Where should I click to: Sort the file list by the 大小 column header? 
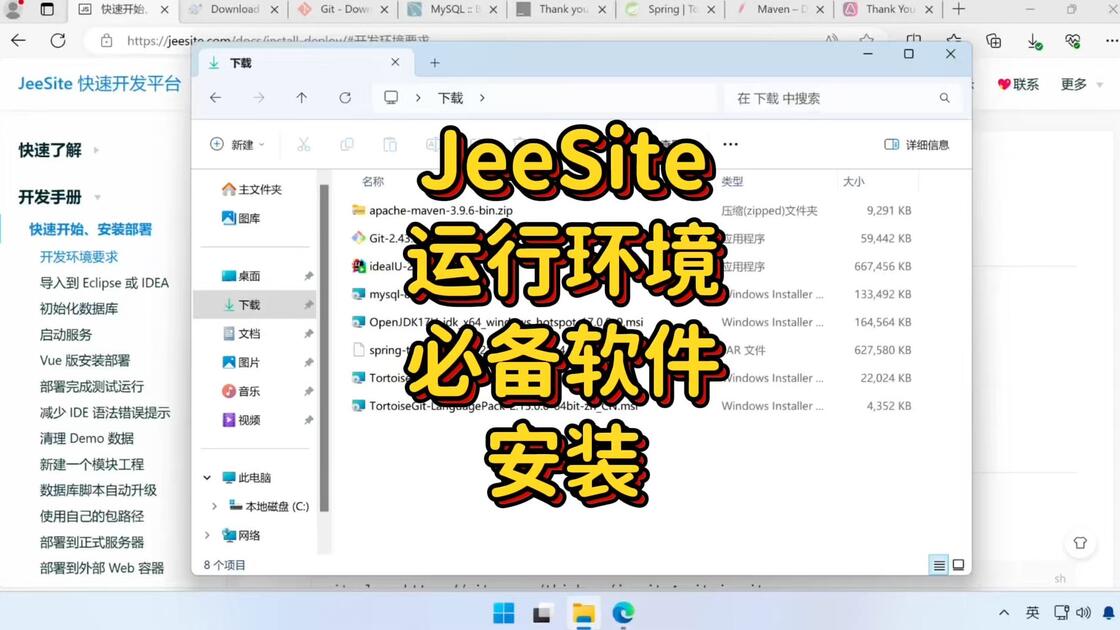pyautogui.click(x=854, y=181)
